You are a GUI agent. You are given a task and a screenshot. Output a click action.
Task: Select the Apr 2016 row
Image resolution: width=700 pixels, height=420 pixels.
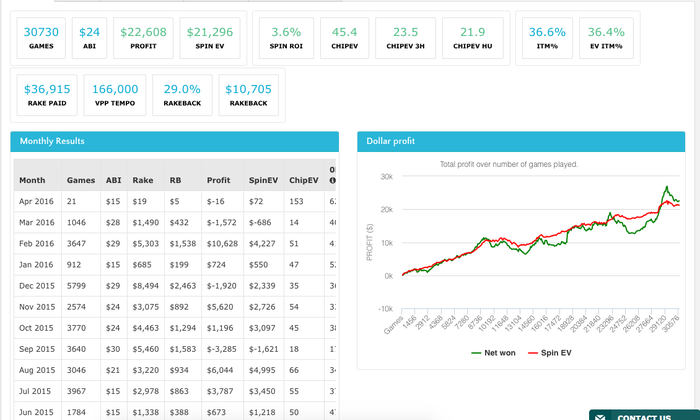tap(175, 201)
